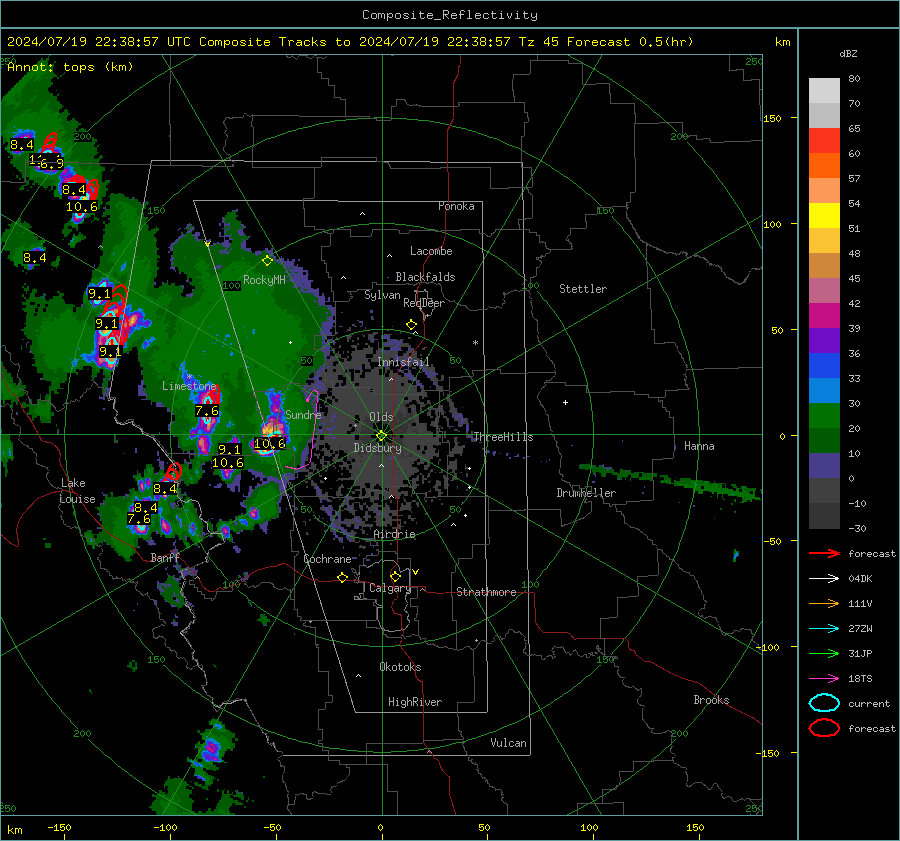
Task: Click the Airdrie town label
Action: click(394, 534)
